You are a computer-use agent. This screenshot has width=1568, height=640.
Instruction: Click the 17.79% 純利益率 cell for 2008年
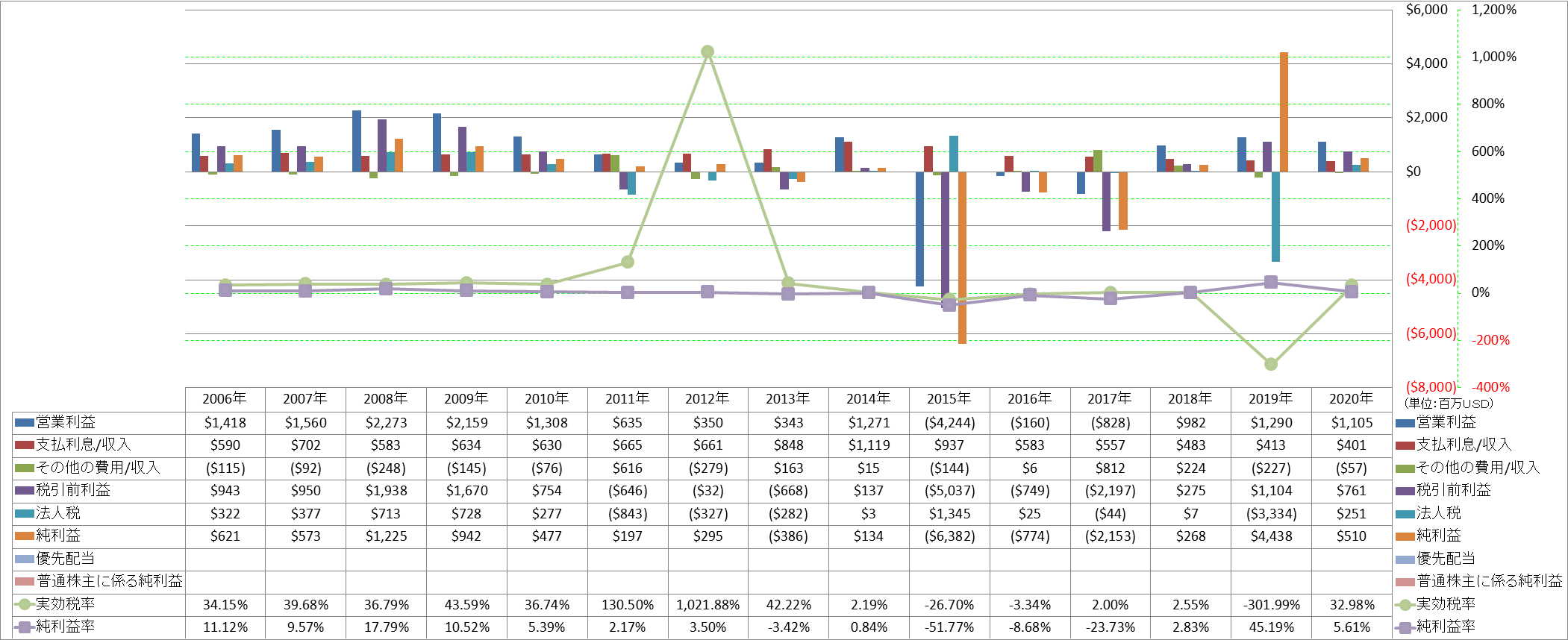386,627
